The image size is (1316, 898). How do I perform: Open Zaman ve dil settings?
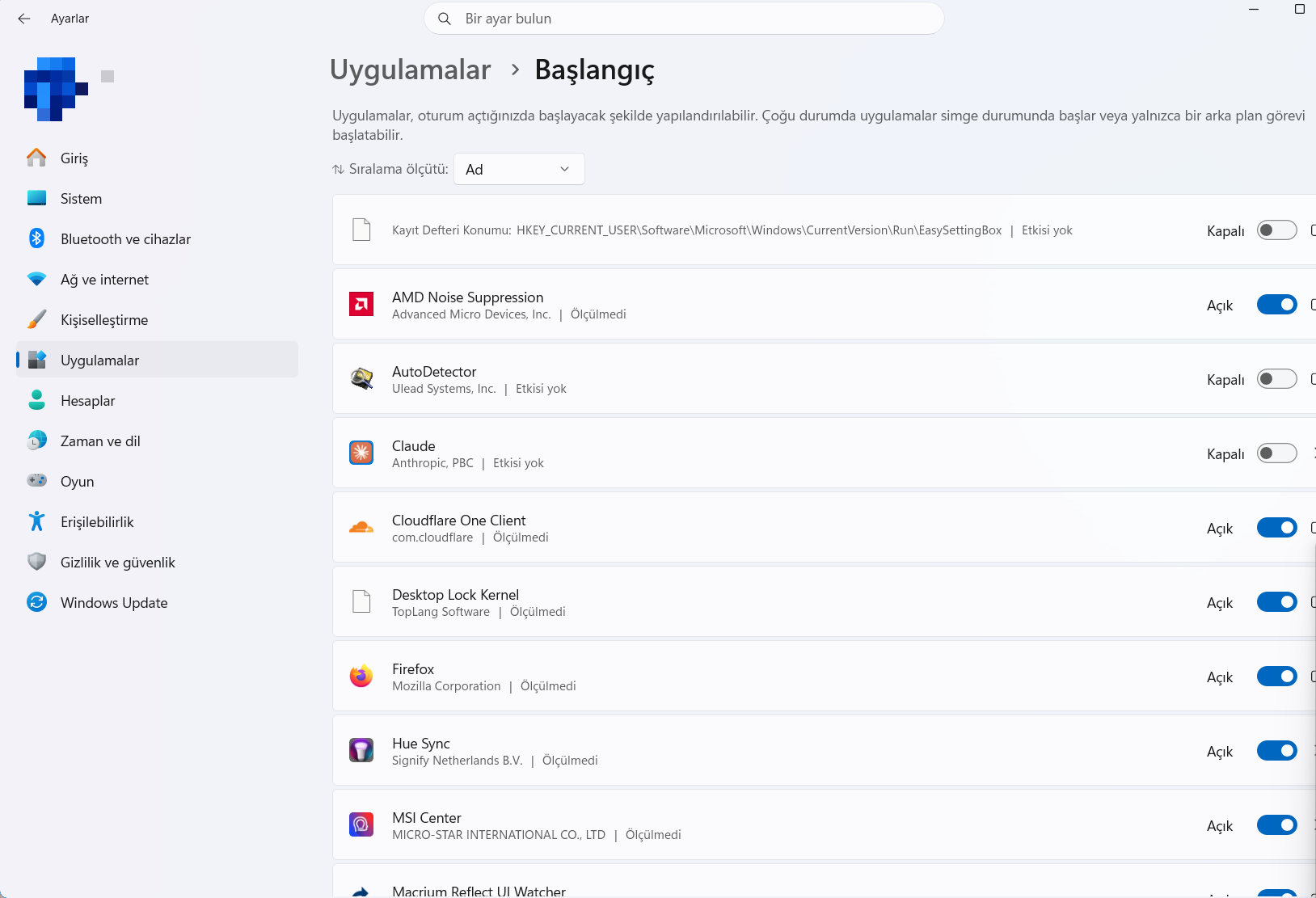(x=157, y=441)
